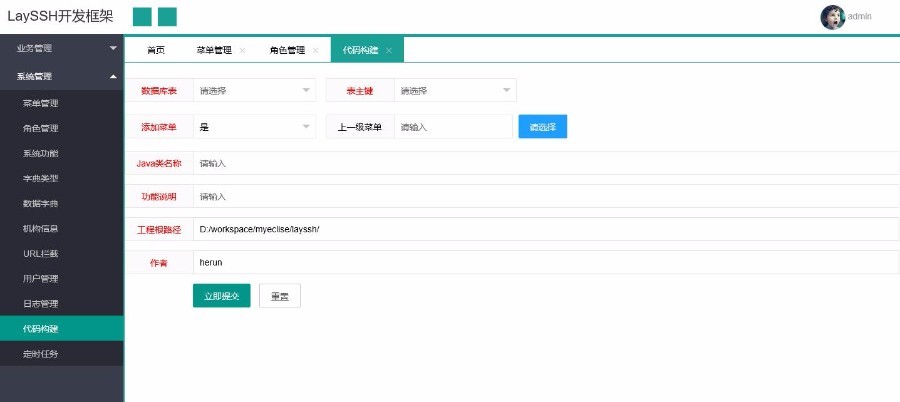The height and width of the screenshot is (402, 900).
Task: Click the blue 请选择 button
Action: pos(542,127)
